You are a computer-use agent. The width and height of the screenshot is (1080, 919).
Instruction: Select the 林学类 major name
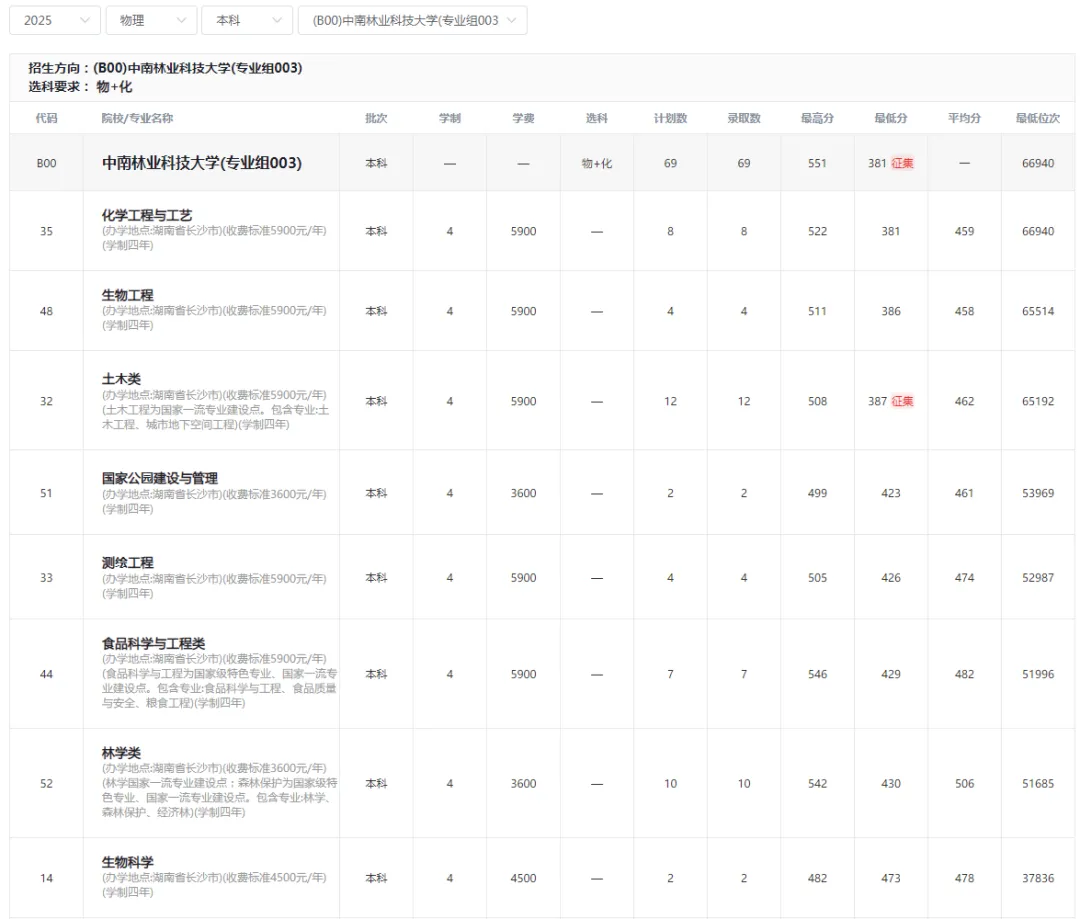121,753
